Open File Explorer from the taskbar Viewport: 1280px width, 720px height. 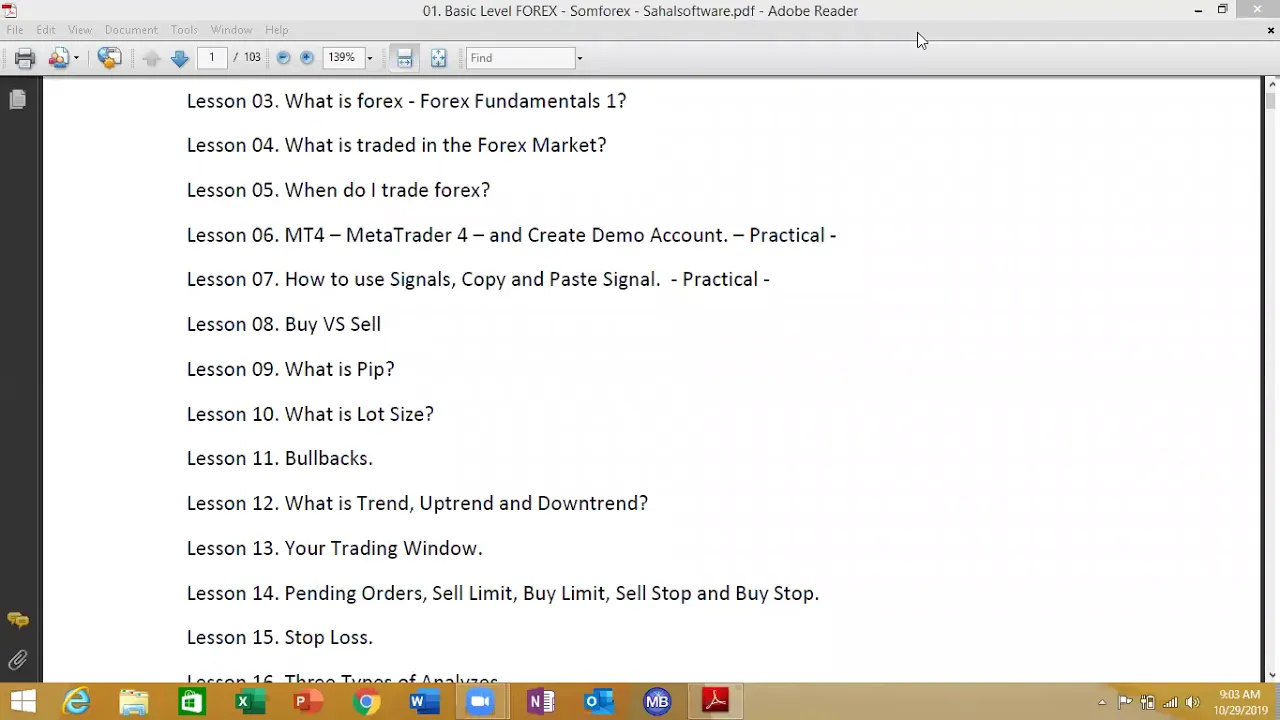tap(134, 702)
